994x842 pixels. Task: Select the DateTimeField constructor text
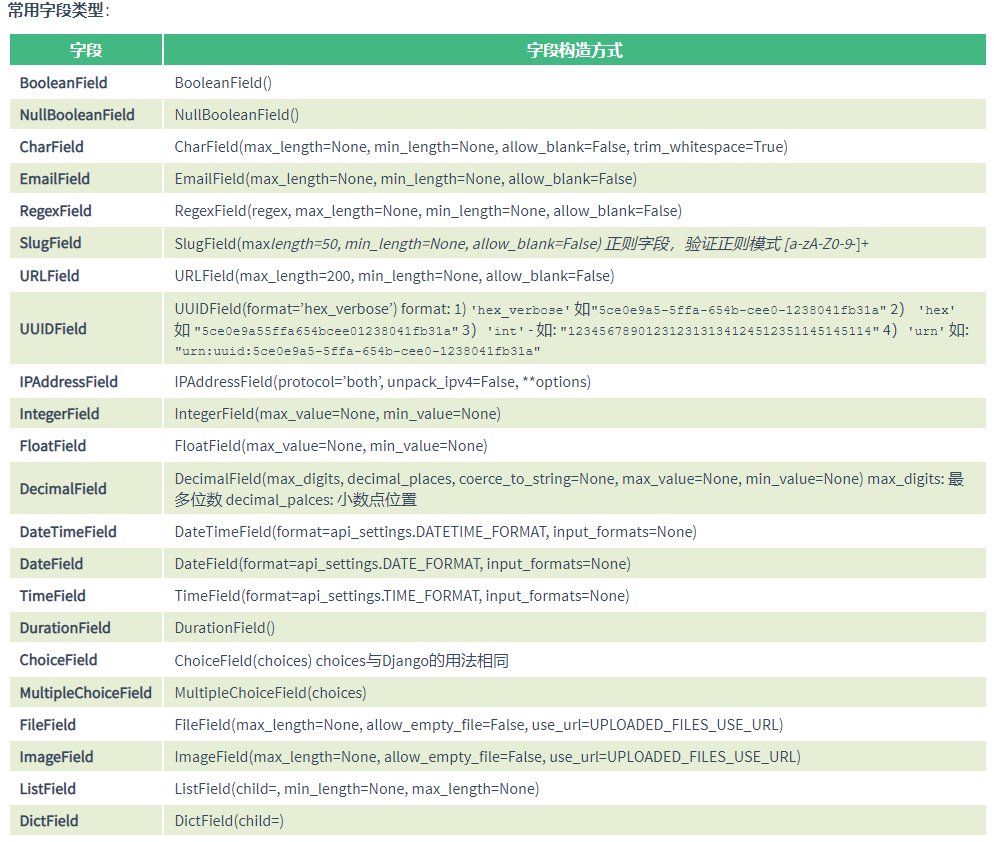[436, 532]
